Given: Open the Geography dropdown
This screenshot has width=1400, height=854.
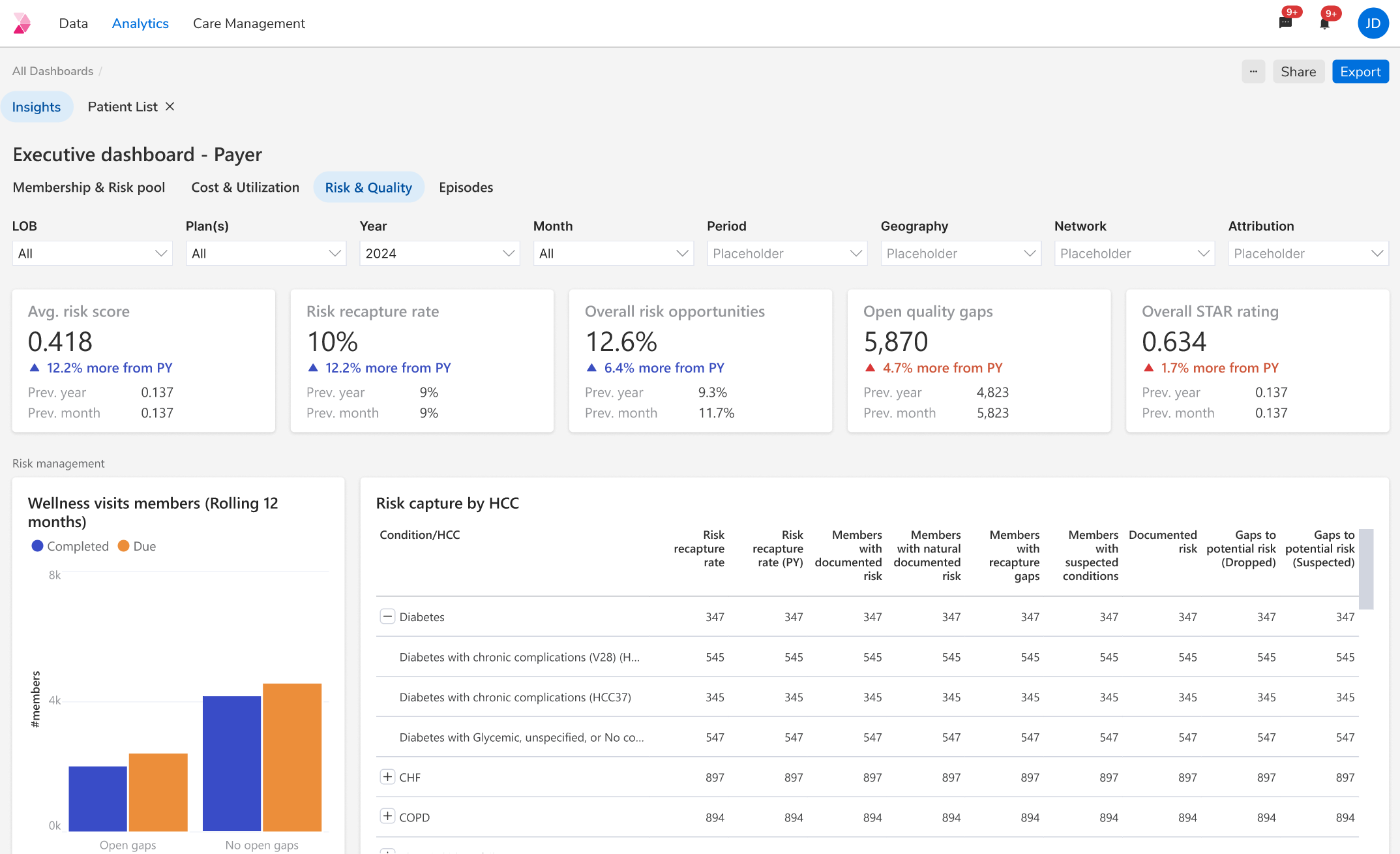Looking at the screenshot, I should [961, 253].
